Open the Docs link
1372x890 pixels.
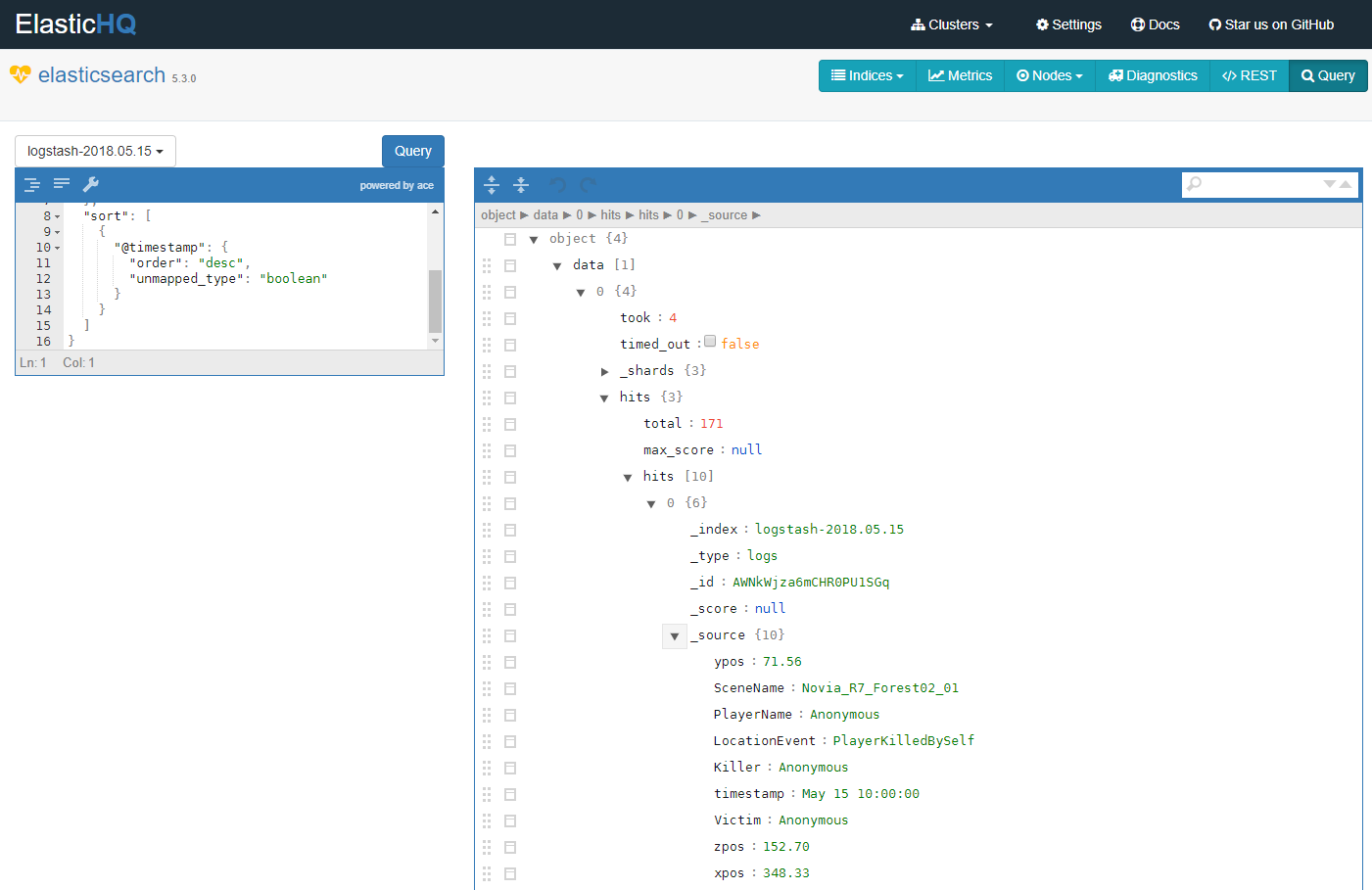[x=1155, y=24]
